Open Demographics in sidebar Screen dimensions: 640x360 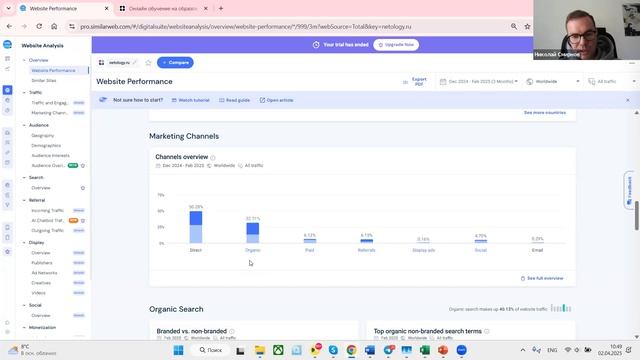[x=46, y=146]
